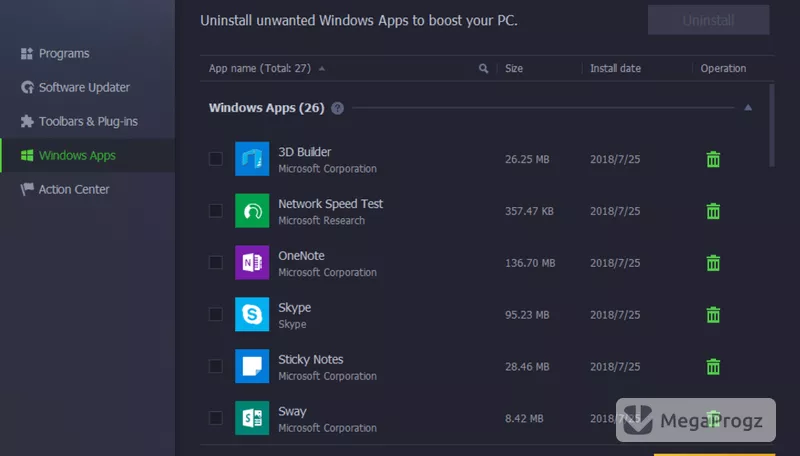Viewport: 800px width, 456px height.
Task: Toggle sort arrow next to App name
Action: click(322, 68)
